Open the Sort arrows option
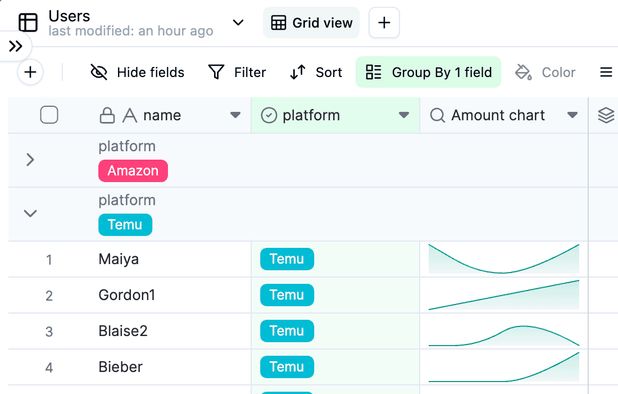618x394 pixels. (316, 72)
